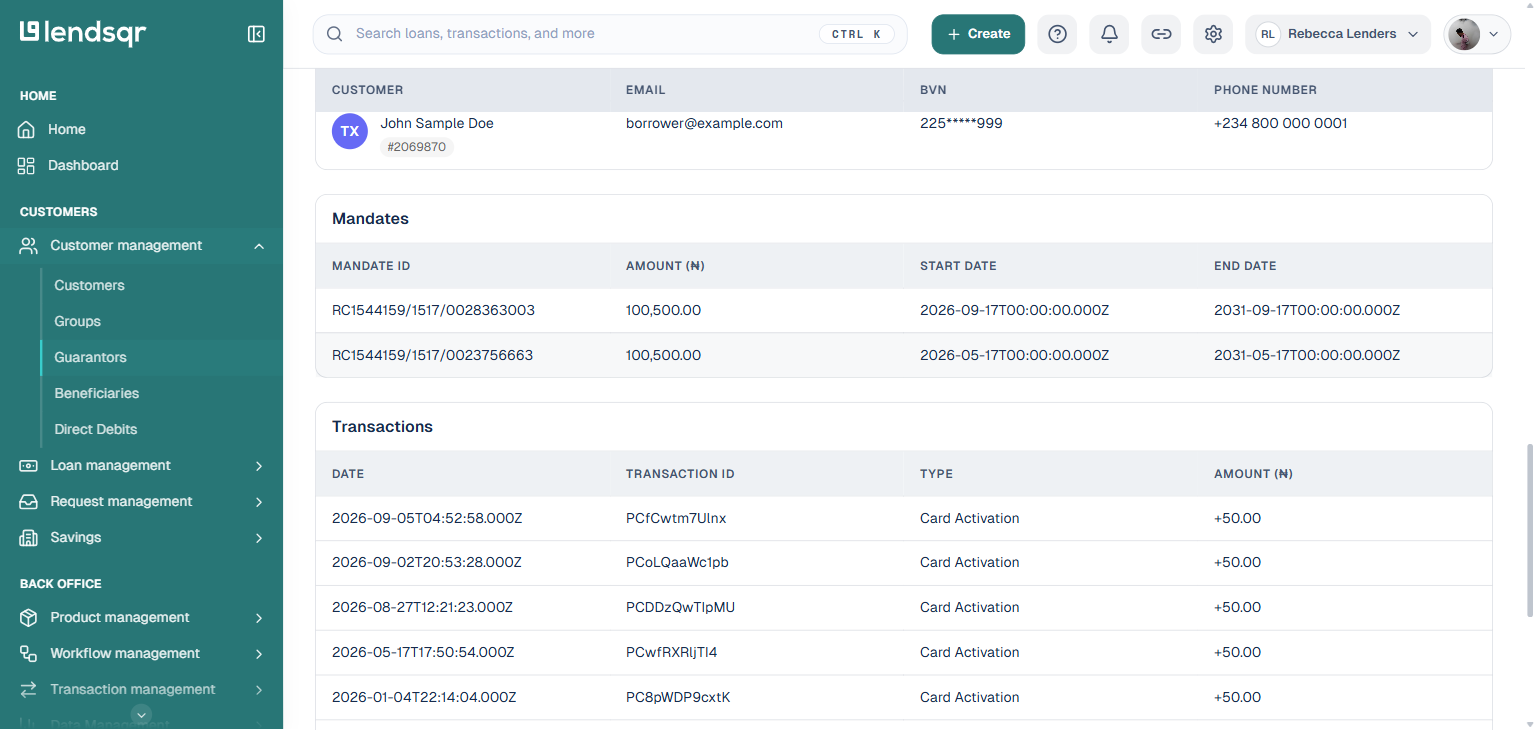1535x730 pixels.
Task: Click mandate ID RC1544159/1517/0028363003
Action: point(433,311)
